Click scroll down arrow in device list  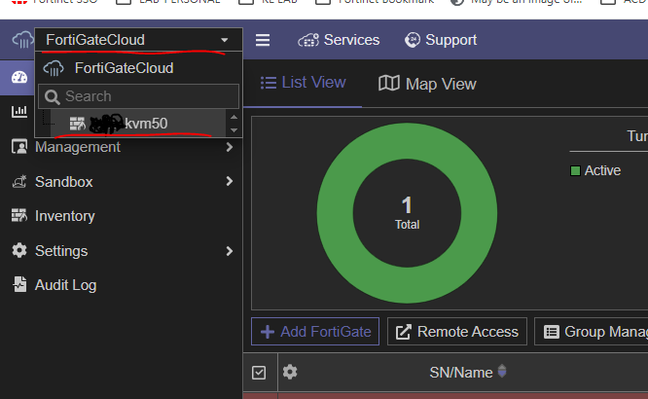tap(234, 130)
